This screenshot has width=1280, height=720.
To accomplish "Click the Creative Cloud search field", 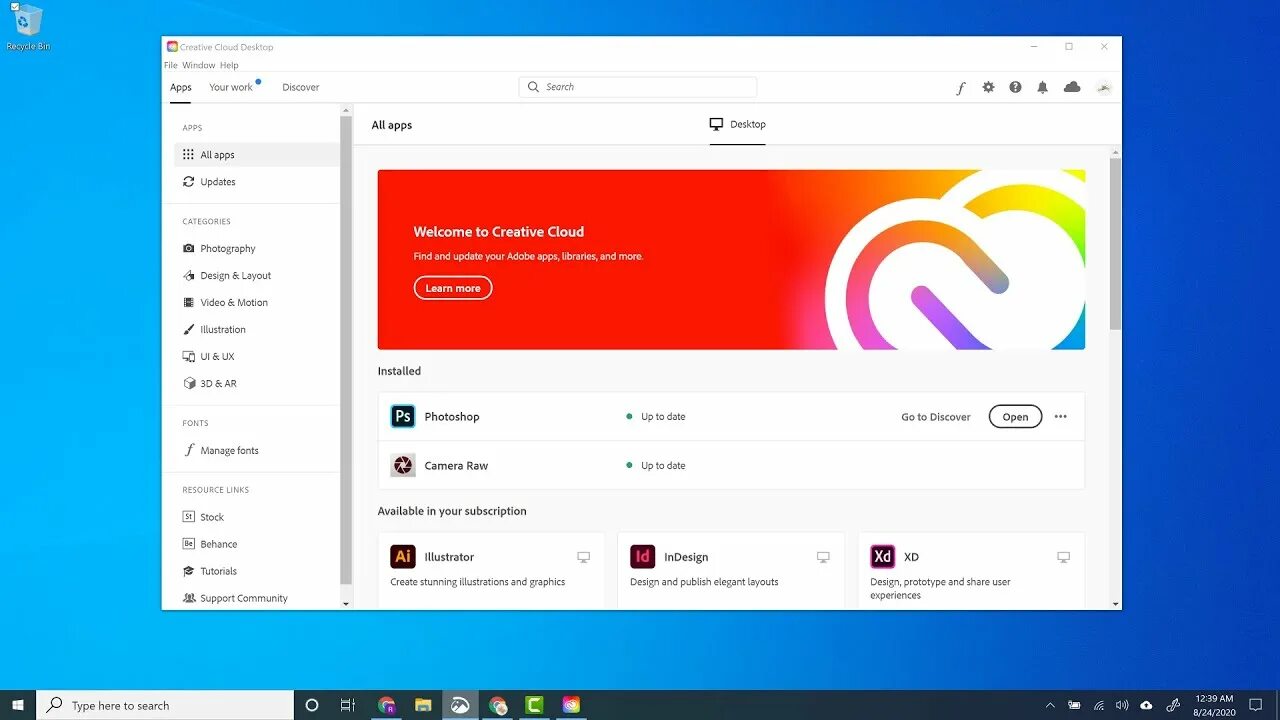I will (x=638, y=87).
